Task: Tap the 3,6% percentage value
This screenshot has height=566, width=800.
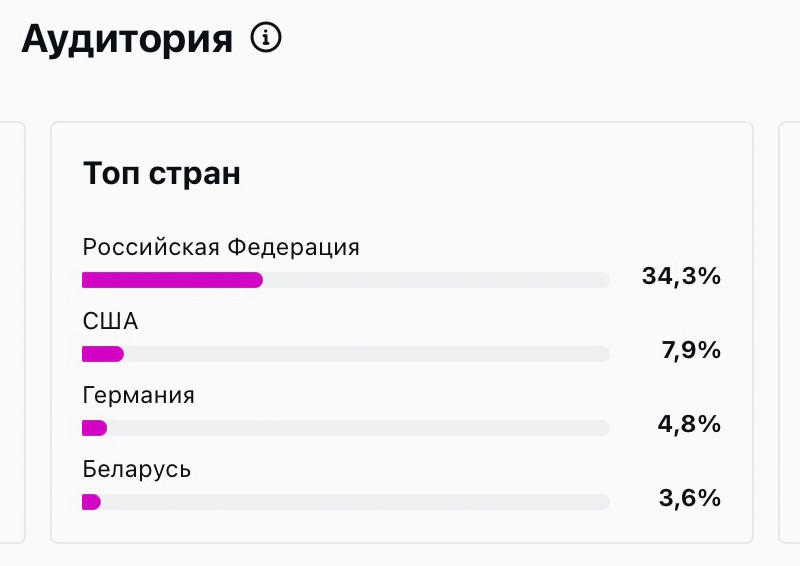Action: pos(689,498)
